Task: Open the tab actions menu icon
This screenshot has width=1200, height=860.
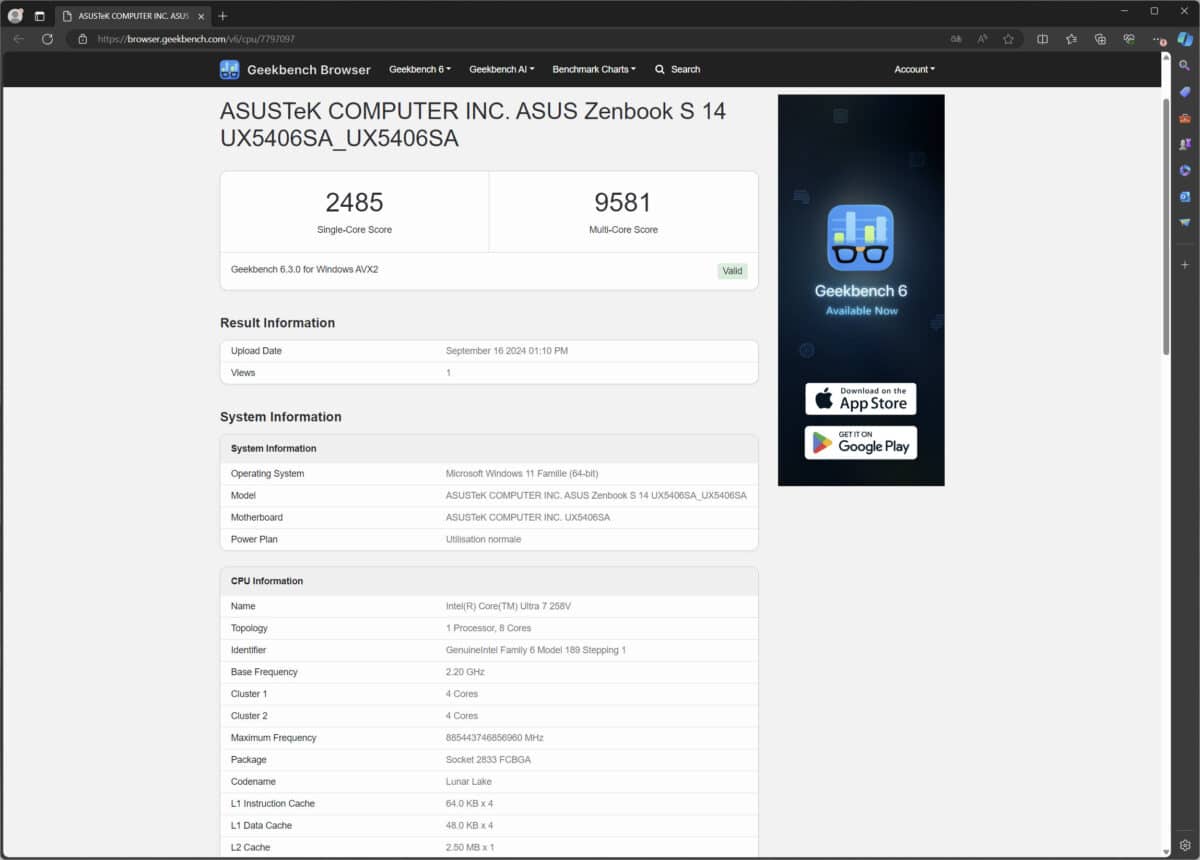Action: [x=40, y=16]
